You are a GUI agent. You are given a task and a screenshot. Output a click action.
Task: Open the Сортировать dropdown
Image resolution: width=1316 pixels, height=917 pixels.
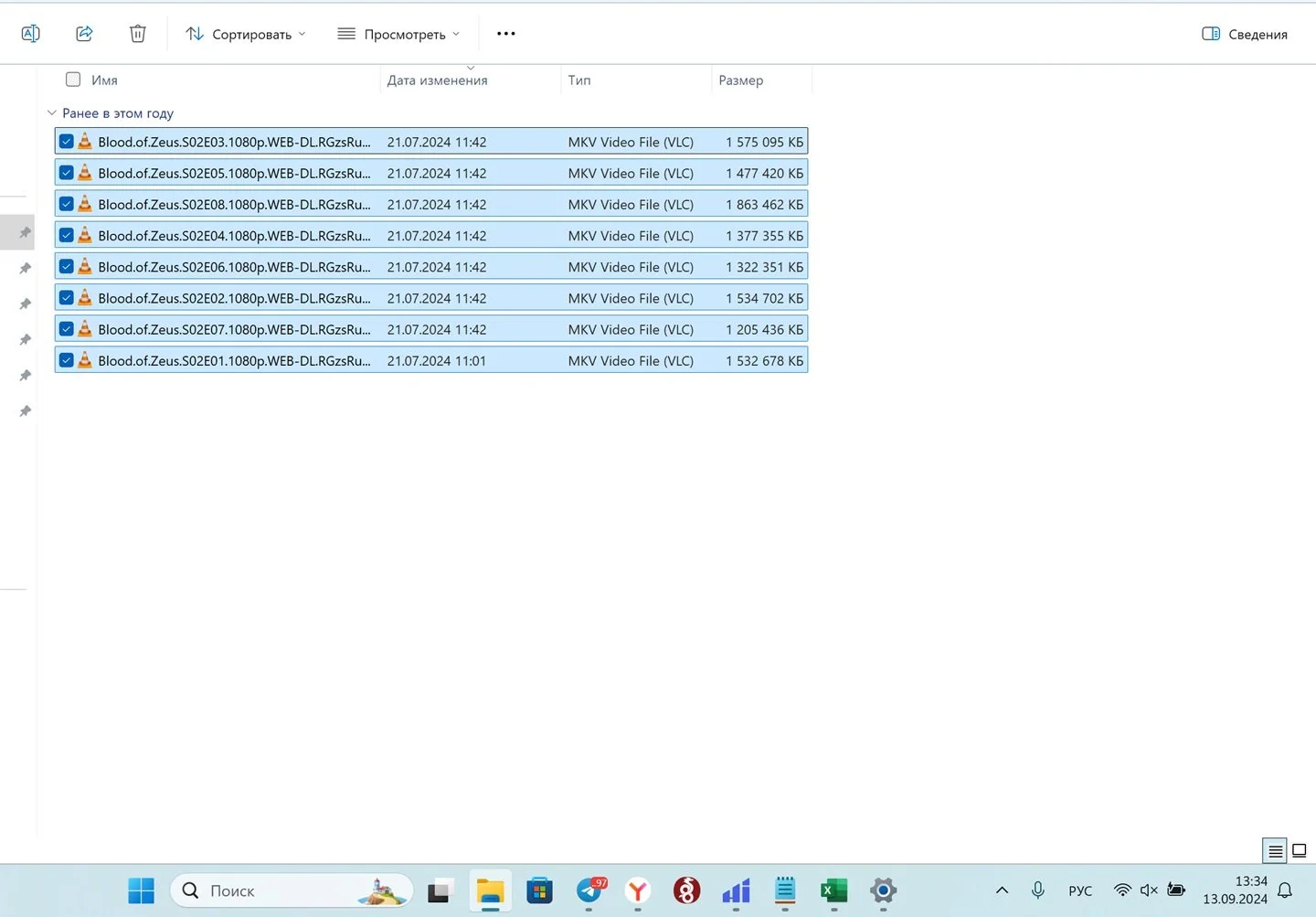point(246,34)
